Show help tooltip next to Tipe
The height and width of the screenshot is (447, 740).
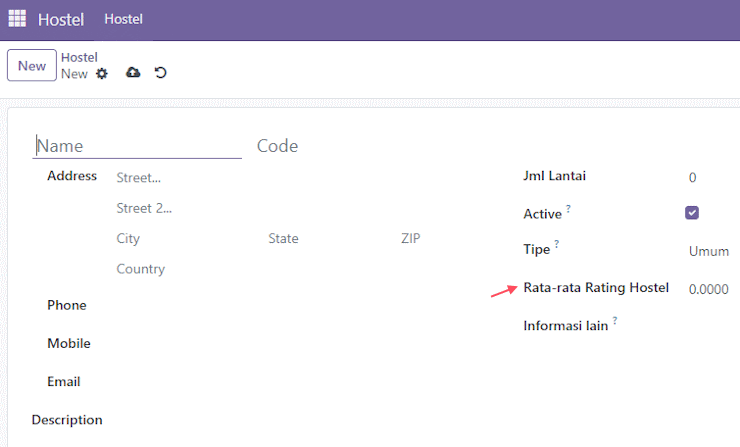[557, 243]
